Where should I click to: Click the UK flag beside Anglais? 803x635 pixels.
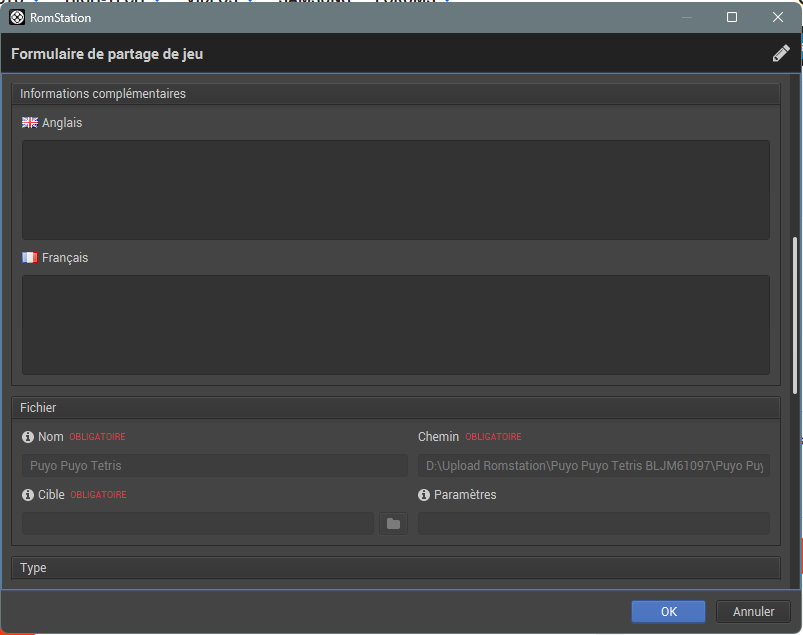[30, 123]
